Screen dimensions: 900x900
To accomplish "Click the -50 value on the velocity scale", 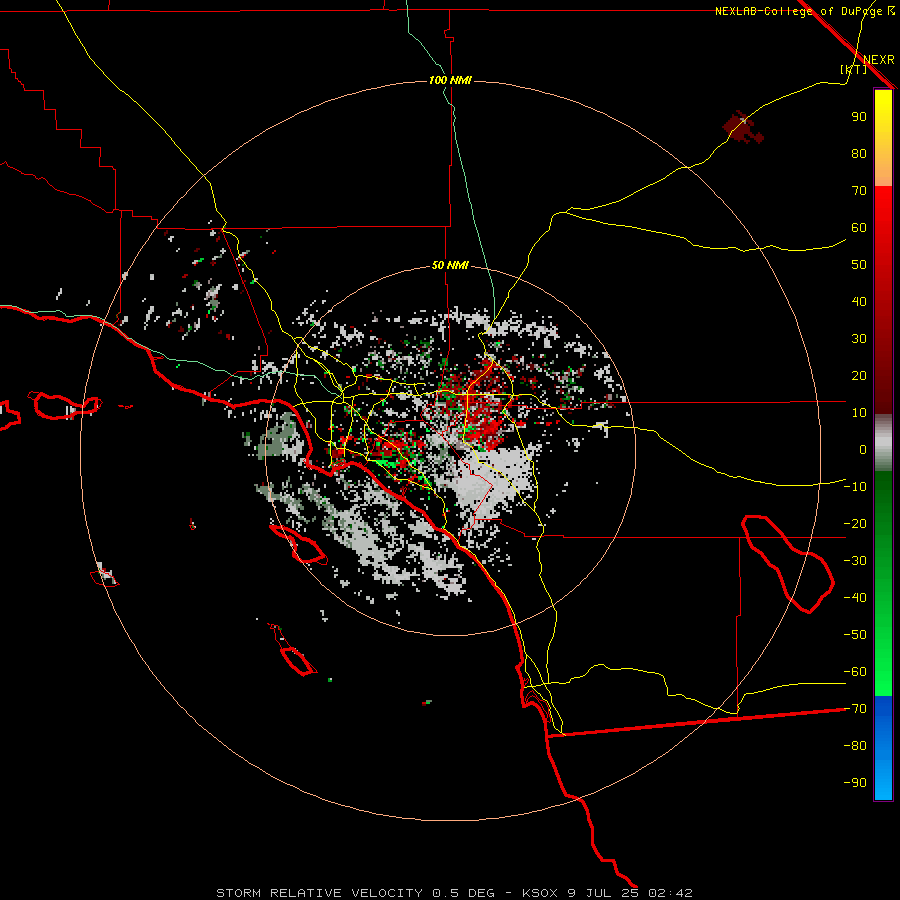I will [855, 635].
